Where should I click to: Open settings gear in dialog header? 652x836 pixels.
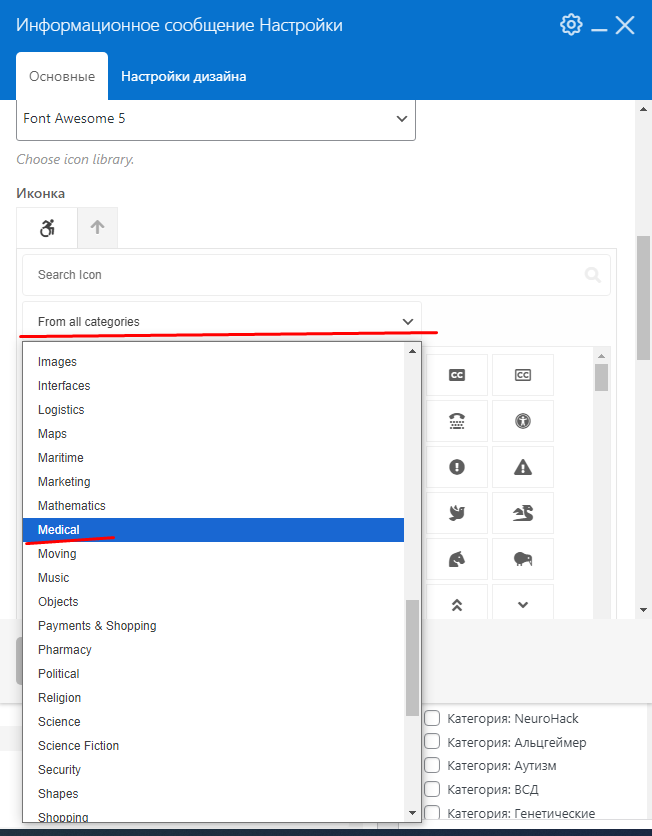(571, 25)
